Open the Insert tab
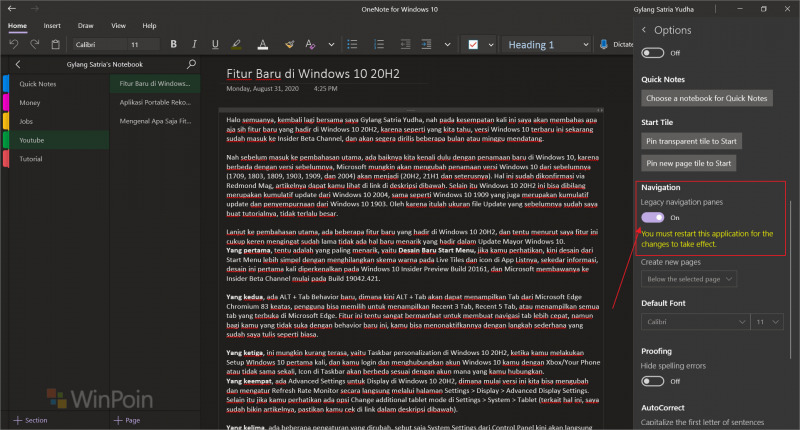This screenshot has height=430, width=800. [52, 26]
